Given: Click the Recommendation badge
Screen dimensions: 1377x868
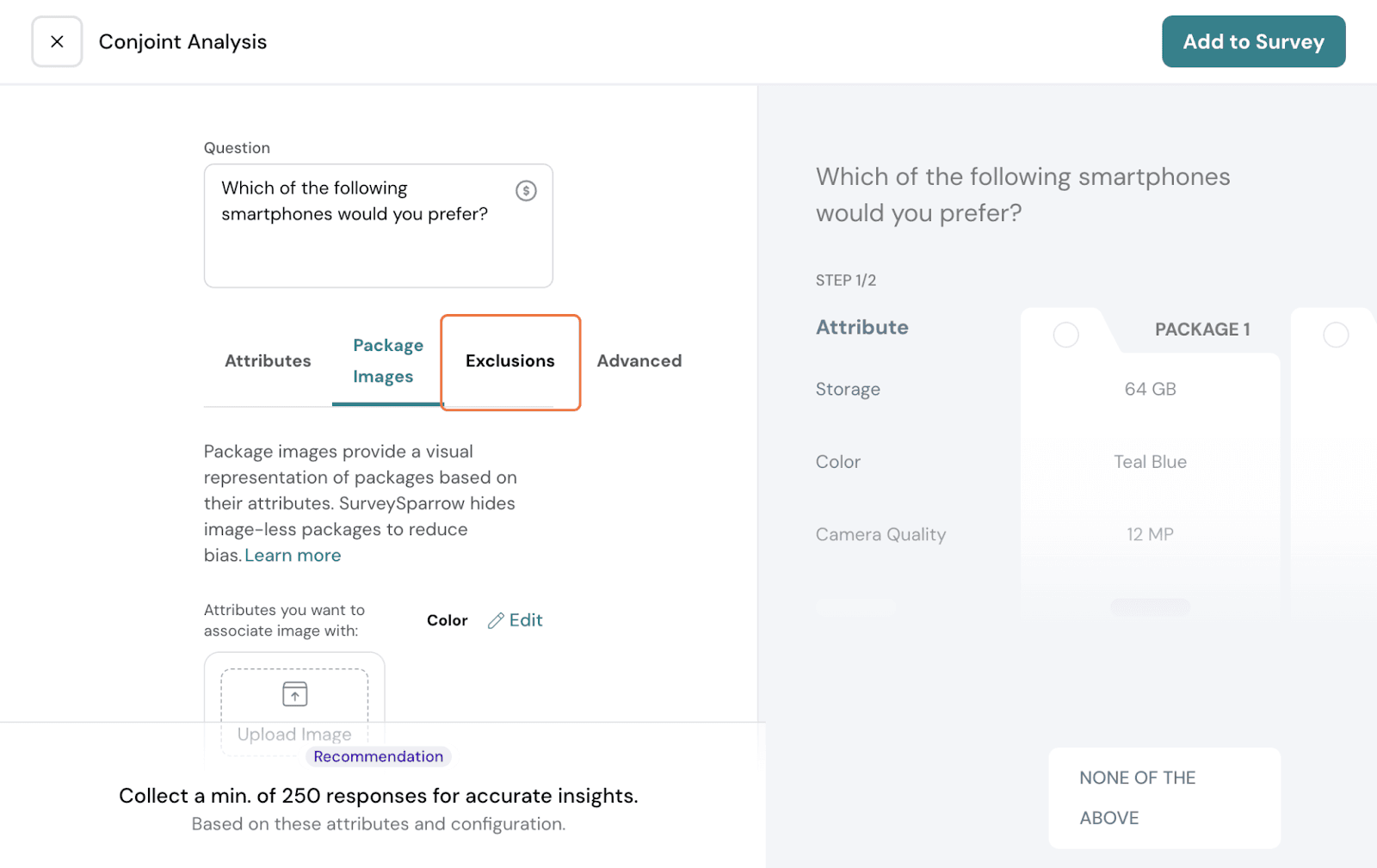Looking at the screenshot, I should [378, 757].
